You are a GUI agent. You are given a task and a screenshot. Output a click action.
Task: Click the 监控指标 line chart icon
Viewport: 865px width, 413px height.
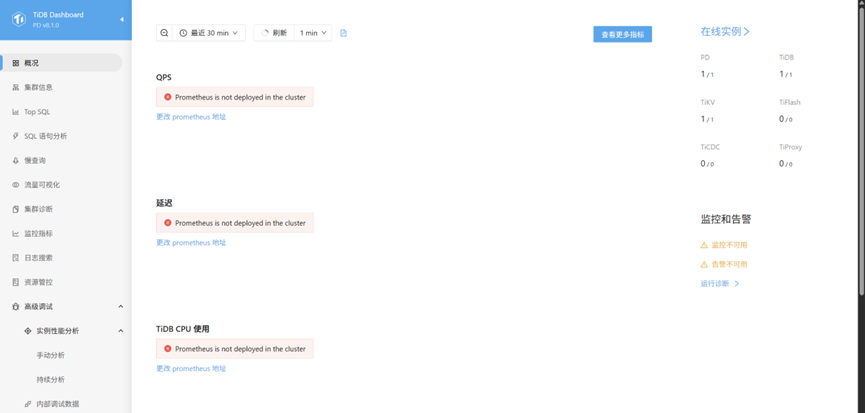pos(15,233)
